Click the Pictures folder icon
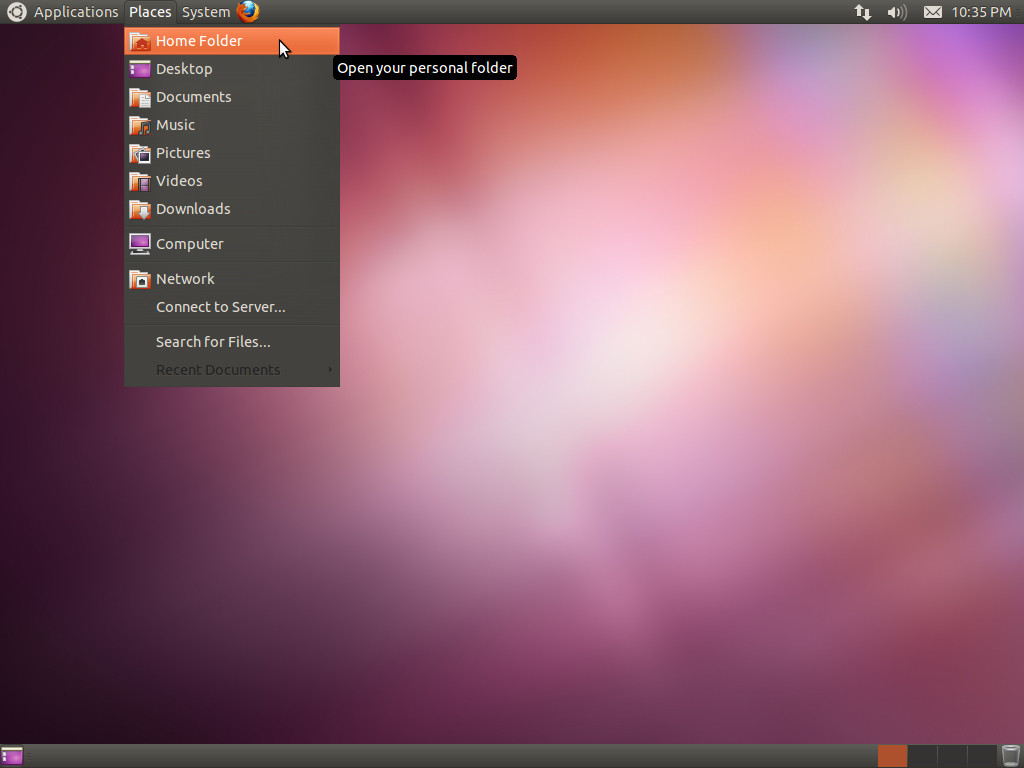 click(x=140, y=153)
